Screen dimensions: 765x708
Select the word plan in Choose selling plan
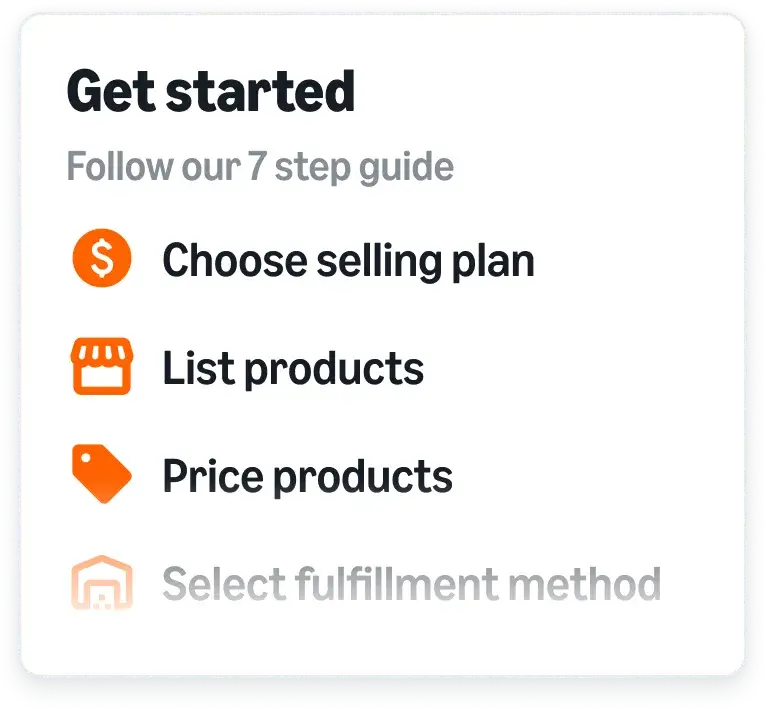pyautogui.click(x=493, y=263)
